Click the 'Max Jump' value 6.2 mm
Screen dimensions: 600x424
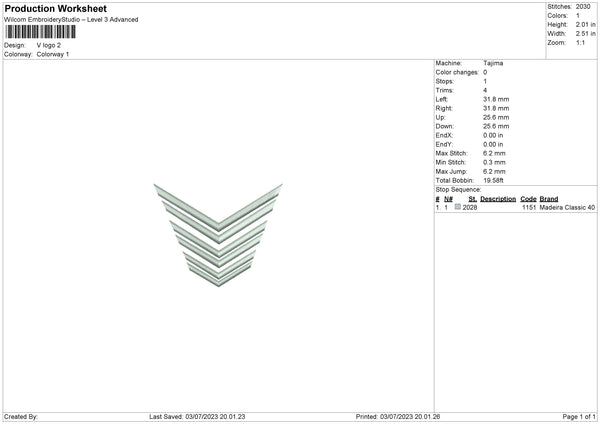click(x=494, y=171)
